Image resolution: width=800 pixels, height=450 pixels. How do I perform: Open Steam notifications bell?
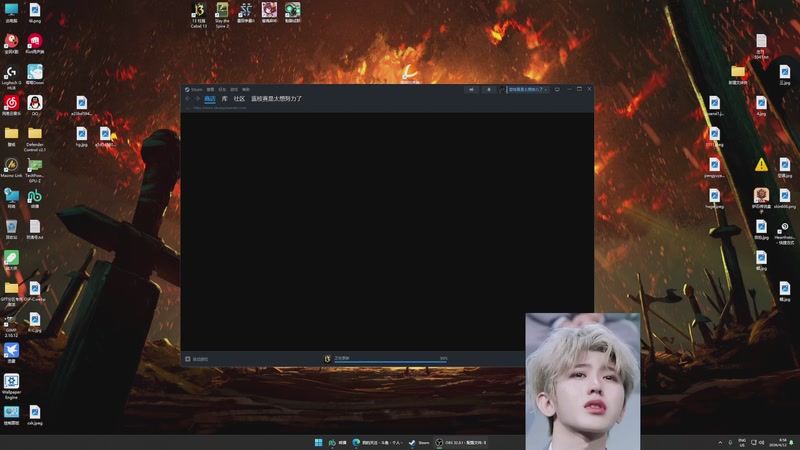[489, 89]
